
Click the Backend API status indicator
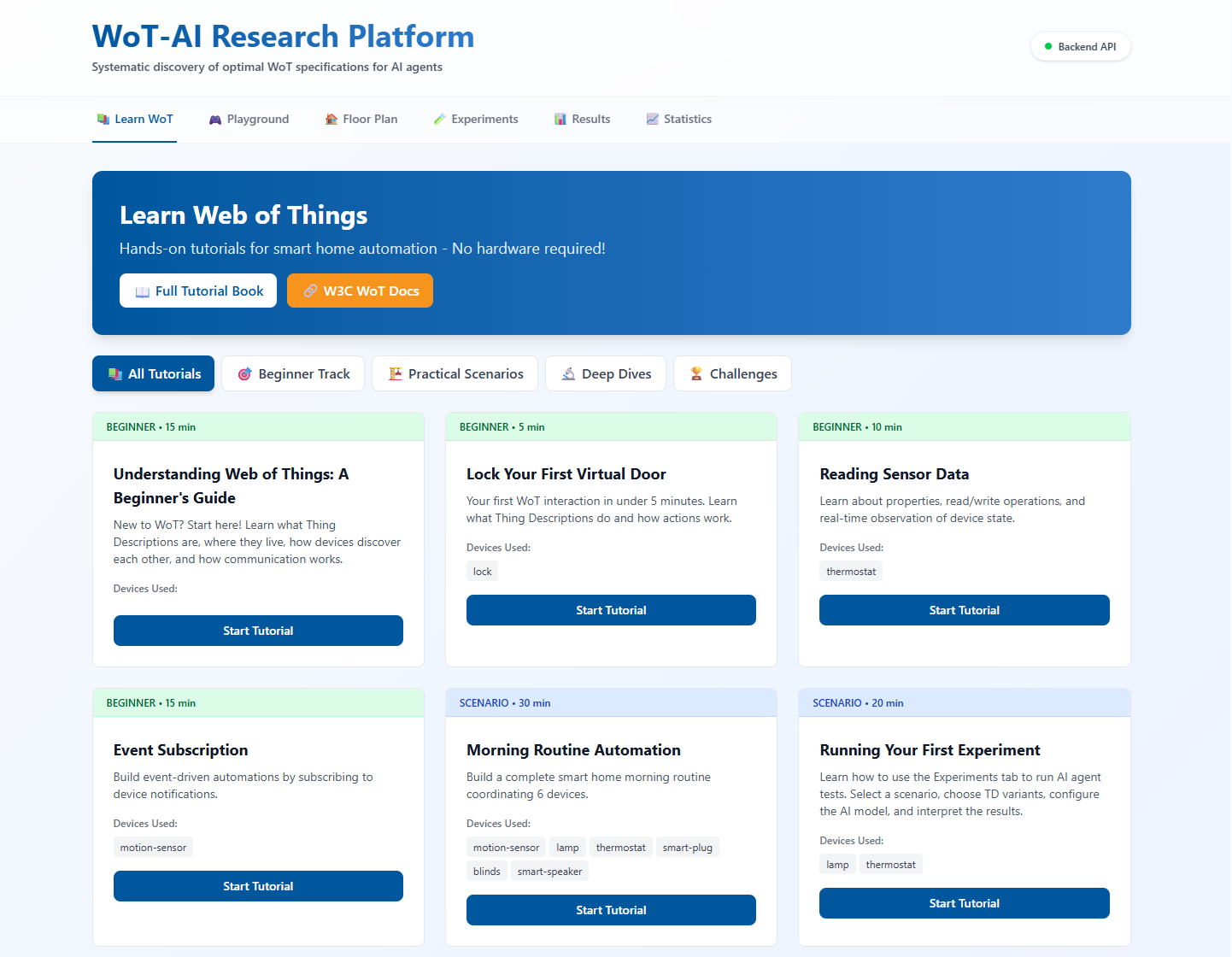click(x=1080, y=47)
